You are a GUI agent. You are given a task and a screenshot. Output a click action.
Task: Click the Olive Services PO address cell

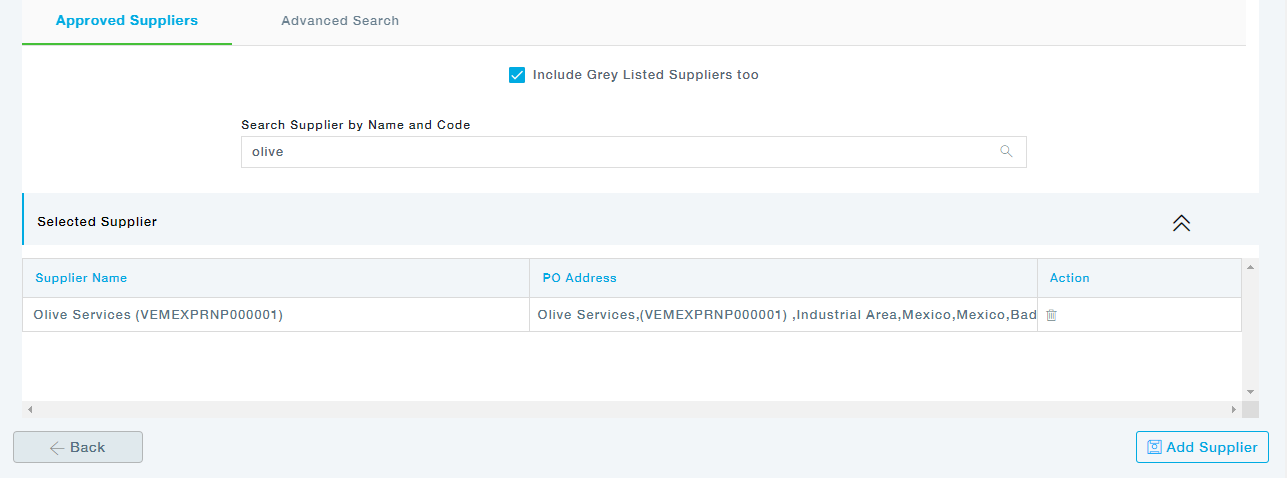click(783, 315)
